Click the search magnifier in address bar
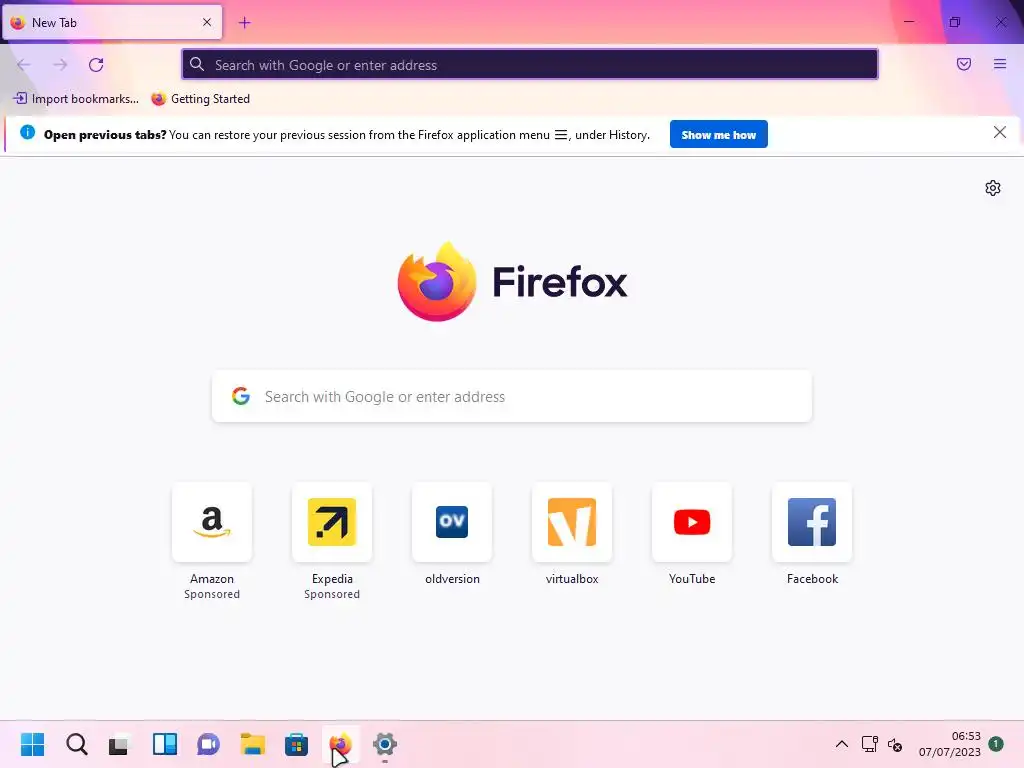 [197, 64]
